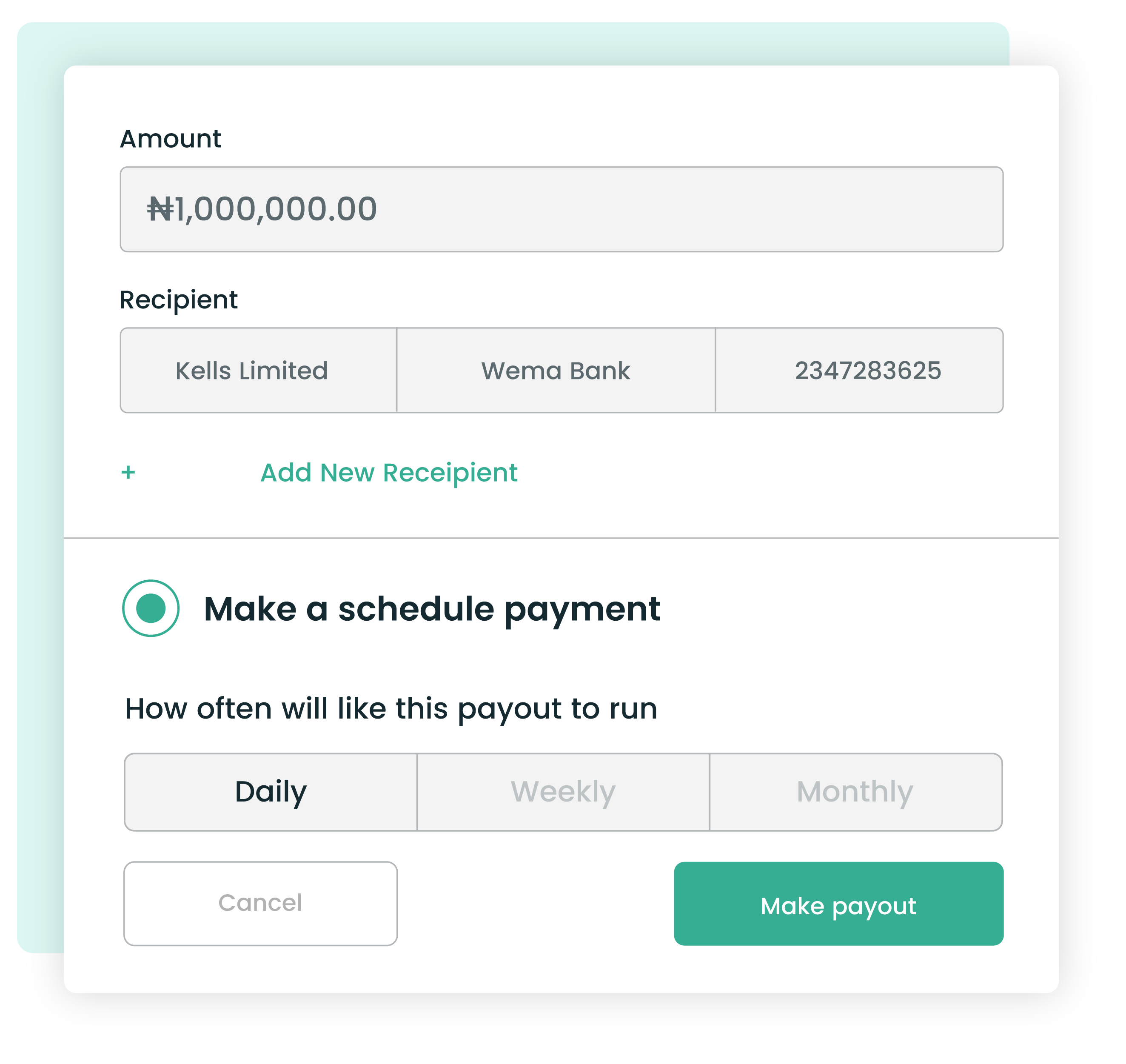Screen dimensions: 1126x1064
Task: Open the Wema Bank selector cell
Action: click(x=556, y=371)
